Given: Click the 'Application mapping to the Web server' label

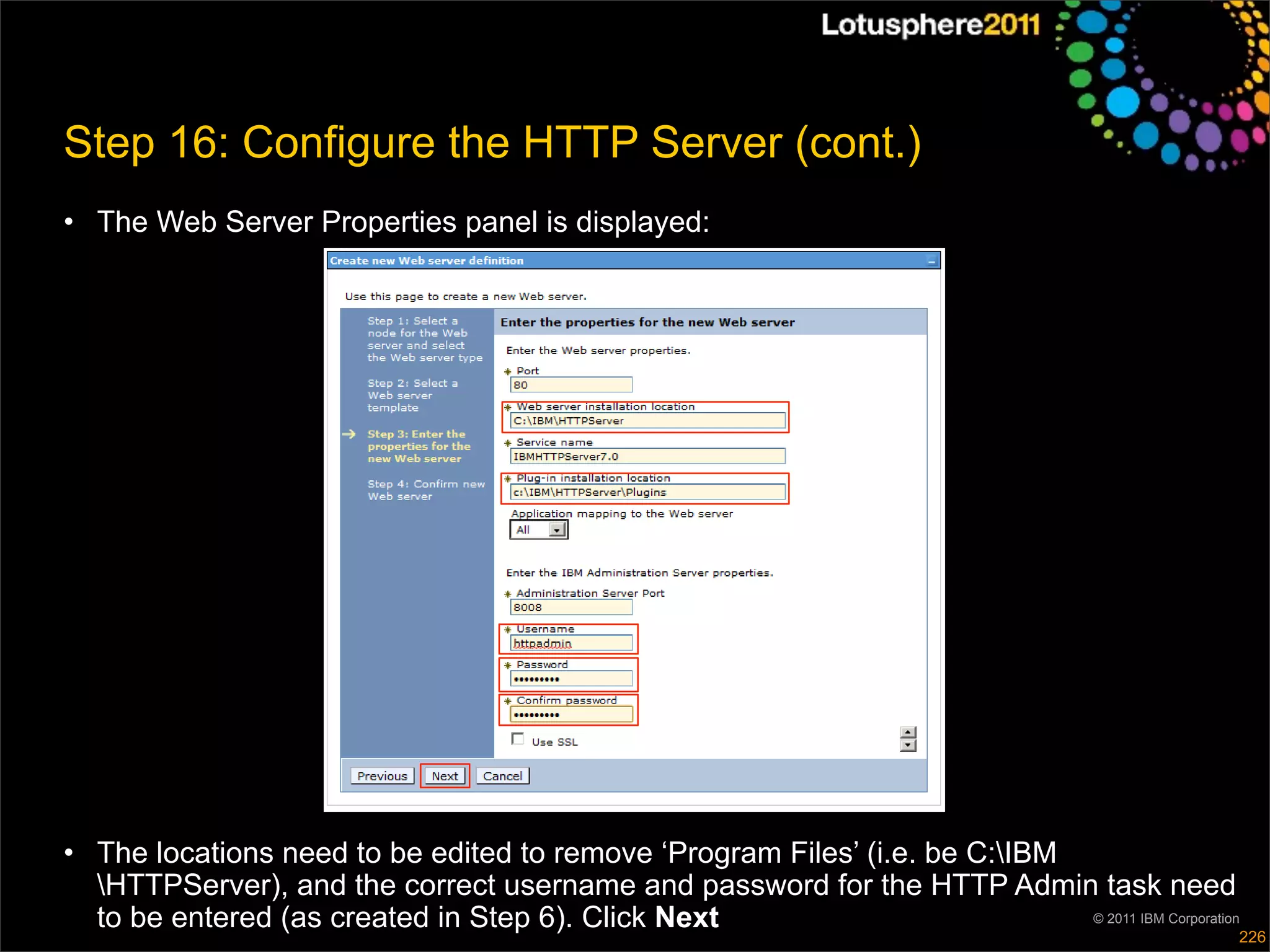Looking at the screenshot, I should point(622,514).
